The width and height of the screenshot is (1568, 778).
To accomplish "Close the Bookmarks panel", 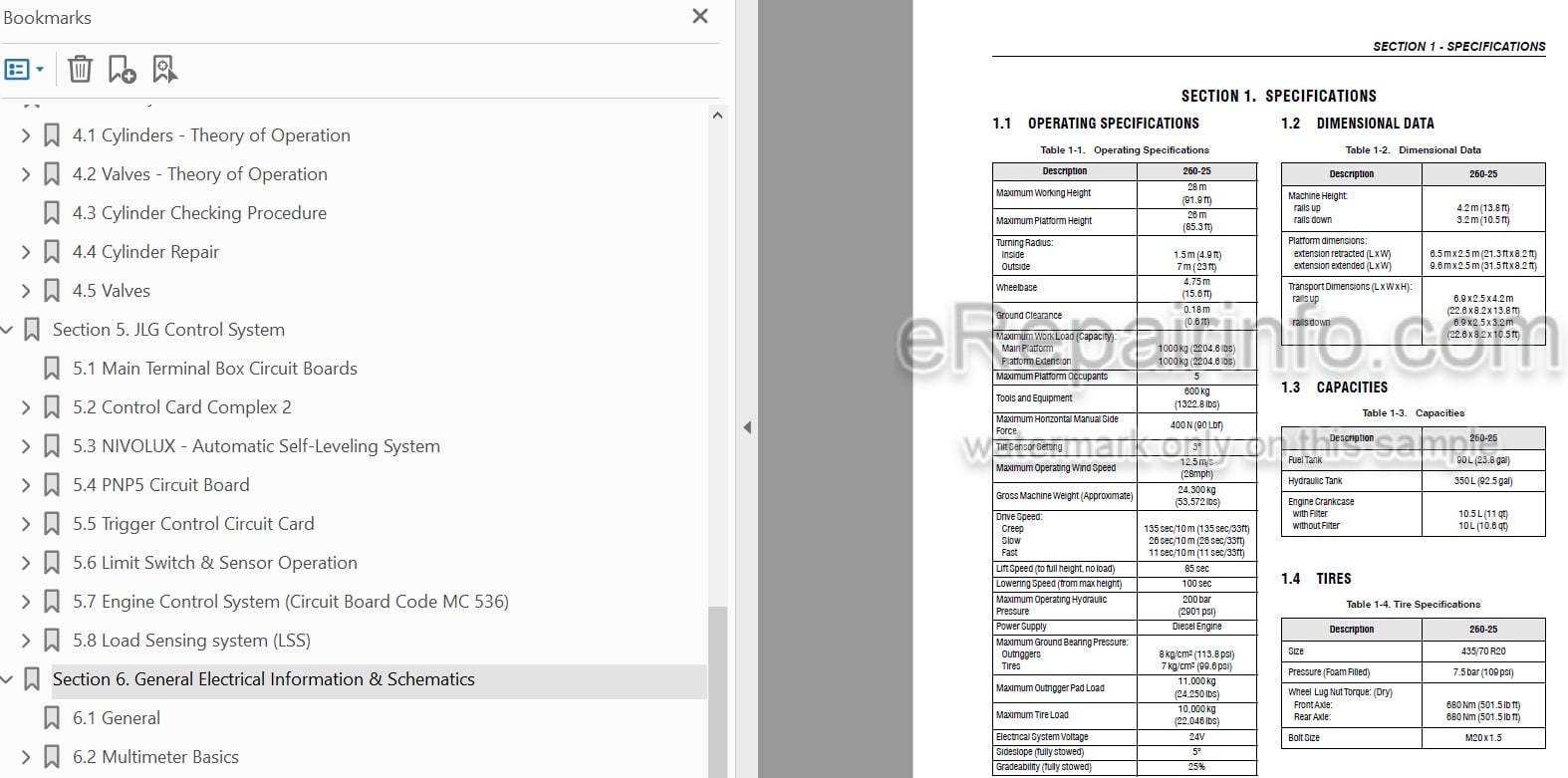I will click(x=700, y=17).
